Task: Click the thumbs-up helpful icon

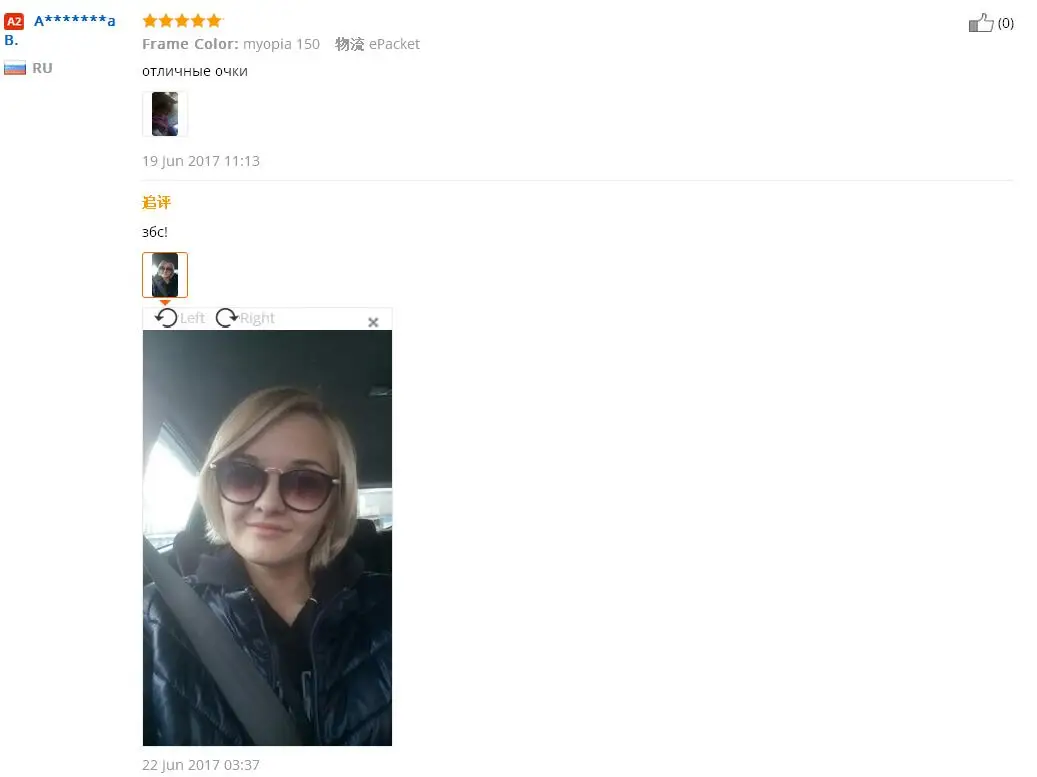Action: (x=981, y=23)
